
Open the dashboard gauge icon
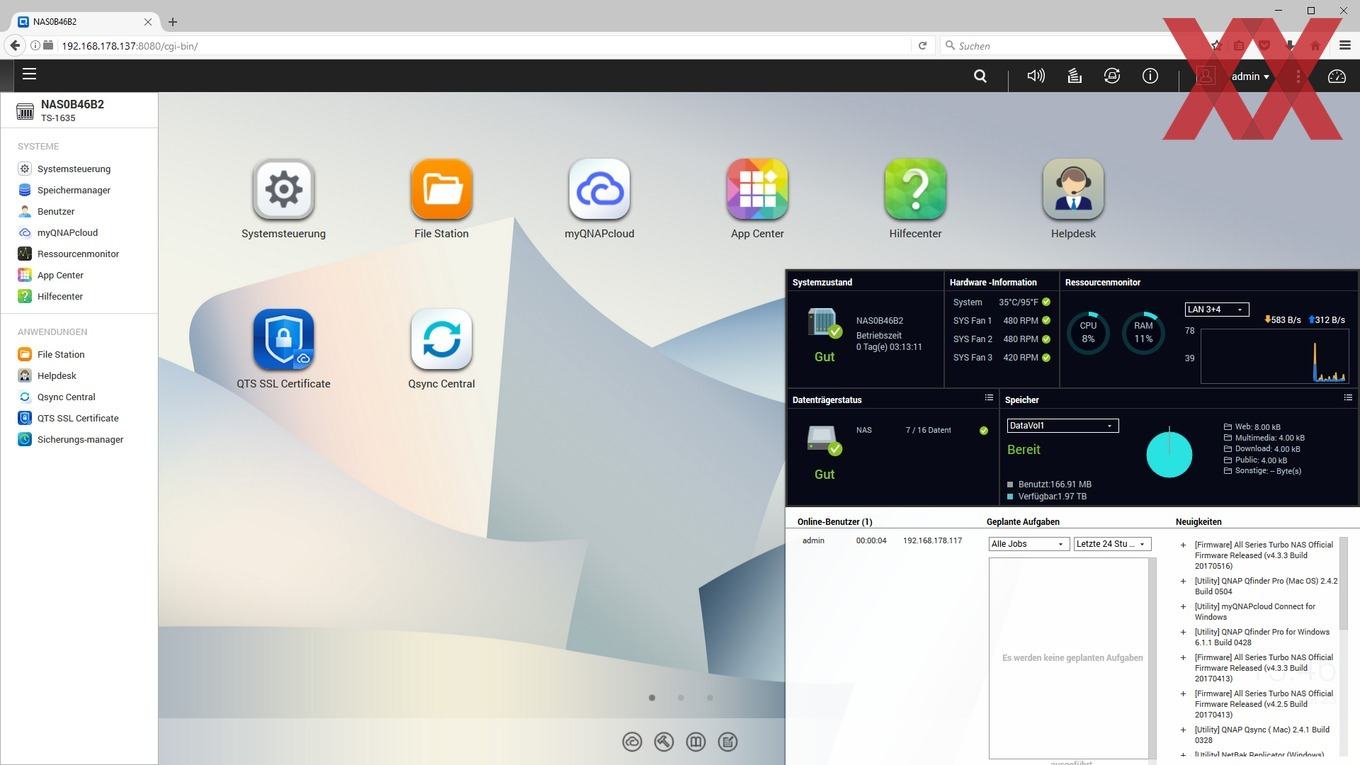(x=1337, y=76)
